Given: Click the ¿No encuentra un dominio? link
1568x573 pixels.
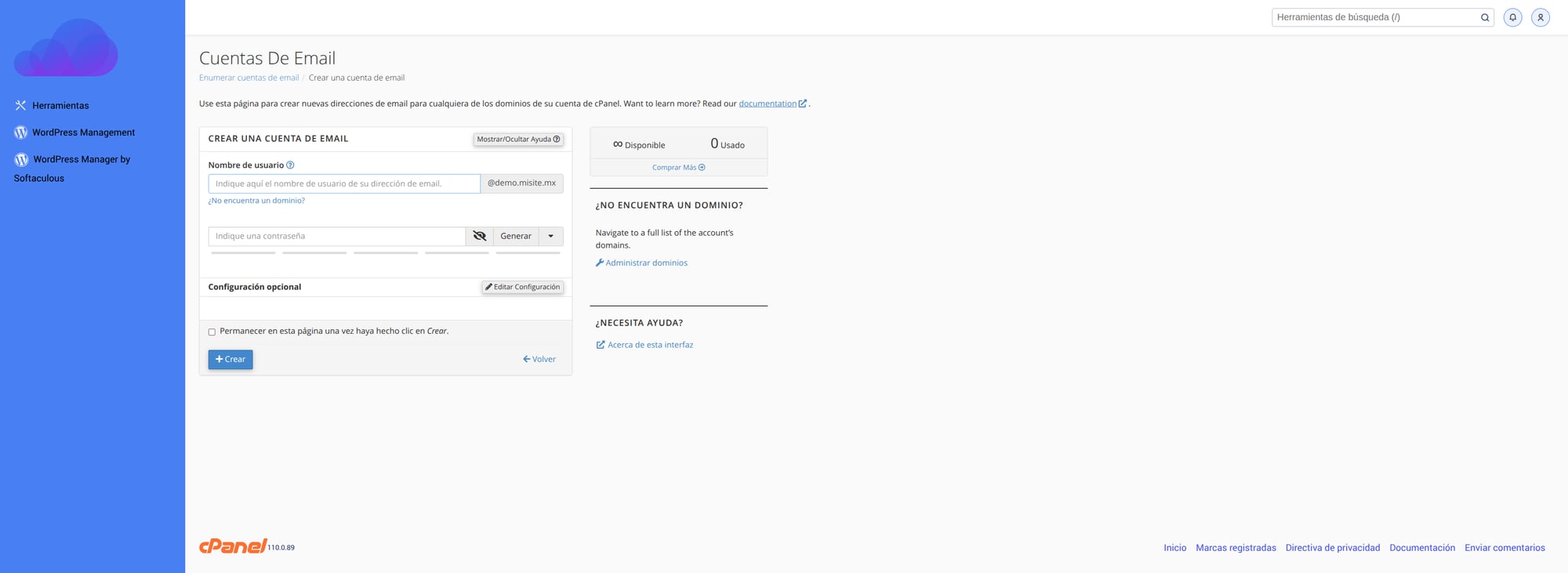Looking at the screenshot, I should pyautogui.click(x=256, y=201).
